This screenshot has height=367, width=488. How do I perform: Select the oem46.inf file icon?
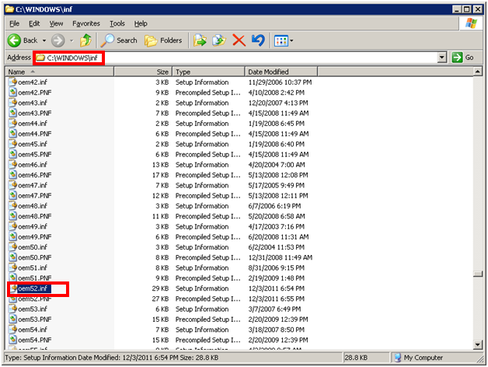(x=13, y=164)
